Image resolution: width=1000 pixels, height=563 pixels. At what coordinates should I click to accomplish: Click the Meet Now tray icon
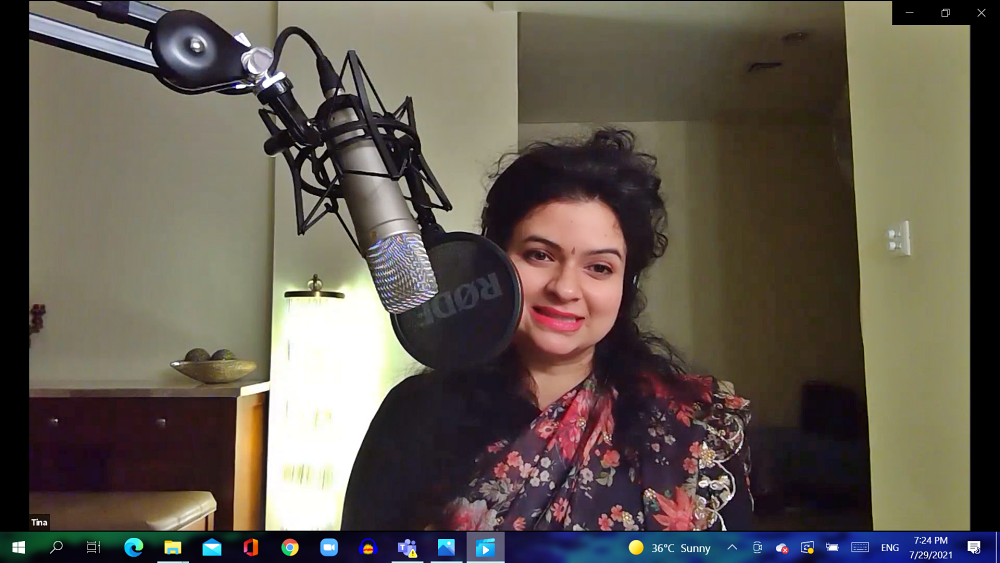coord(757,547)
